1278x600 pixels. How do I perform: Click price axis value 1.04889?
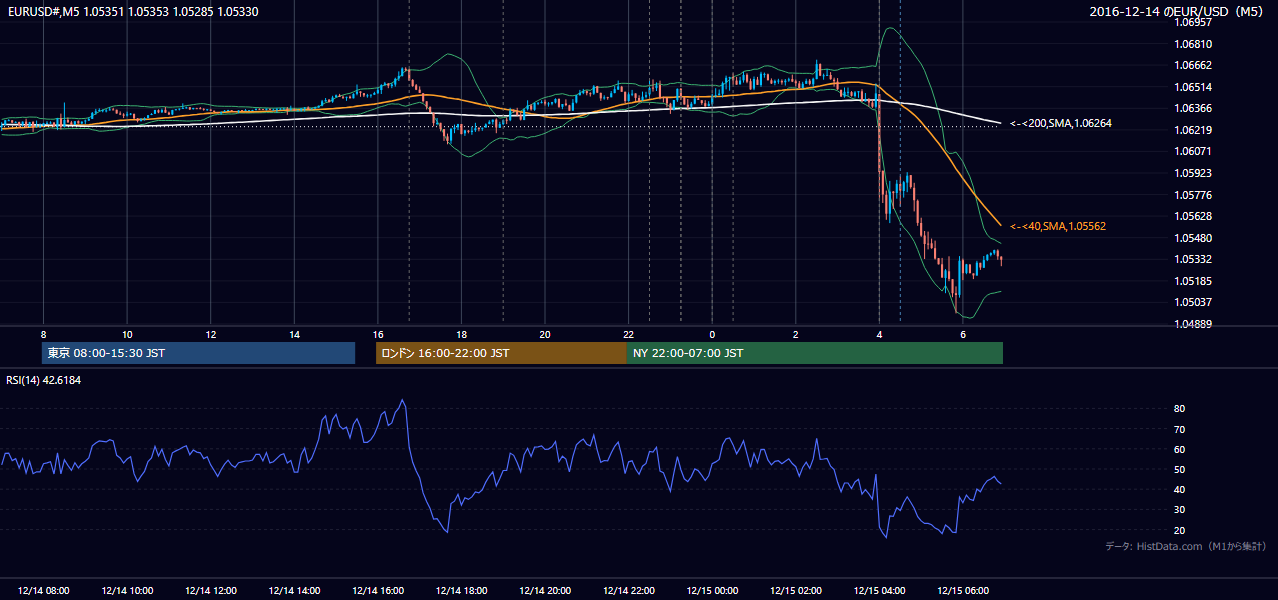[1194, 324]
